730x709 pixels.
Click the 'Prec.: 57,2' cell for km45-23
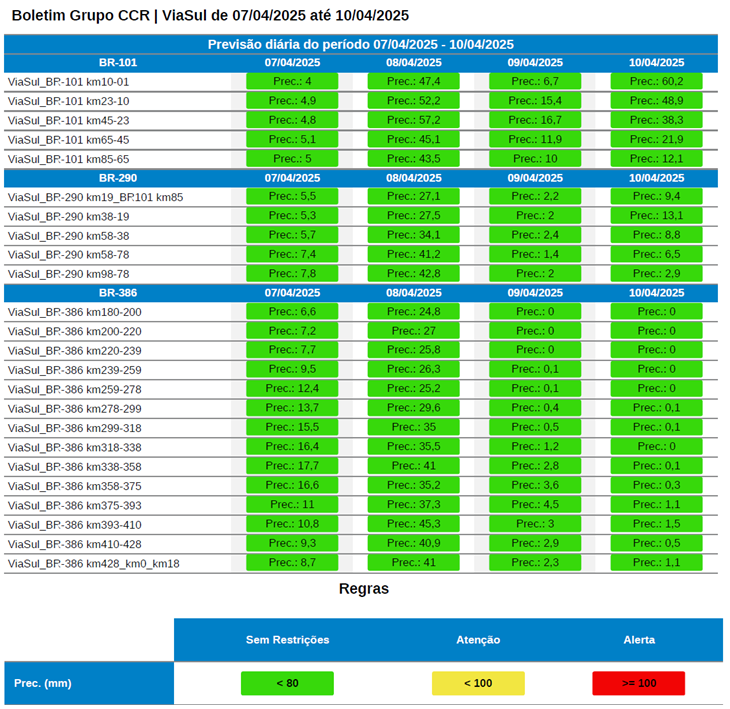click(x=413, y=120)
